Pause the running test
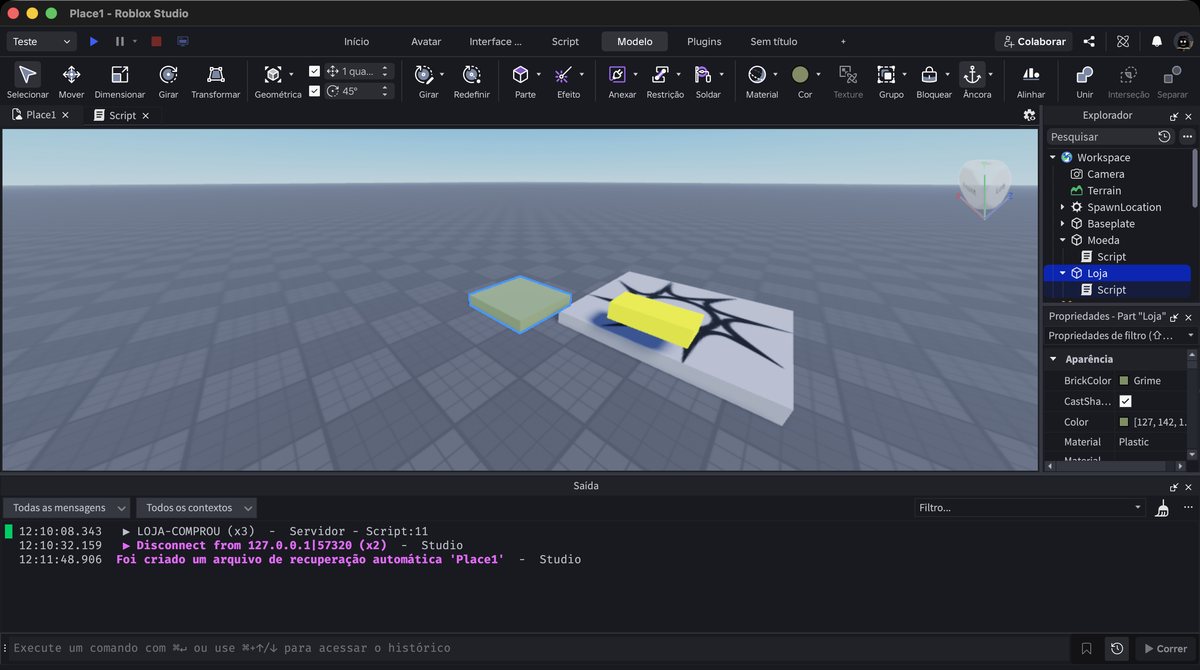 [120, 41]
